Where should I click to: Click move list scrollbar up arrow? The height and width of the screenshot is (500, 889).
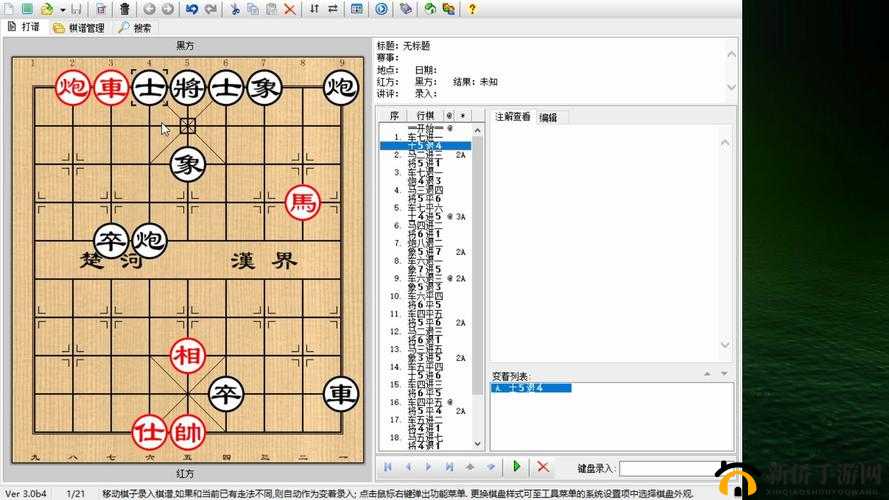tap(477, 130)
